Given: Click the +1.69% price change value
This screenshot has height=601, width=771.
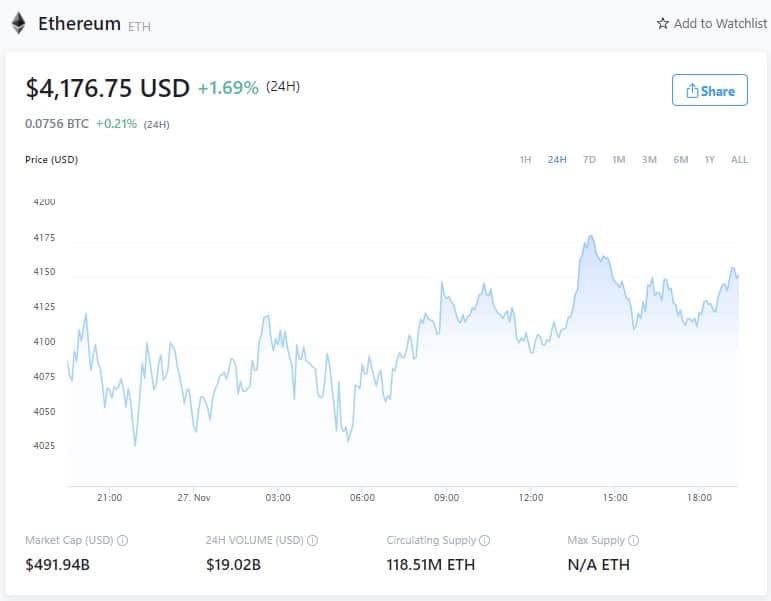Looking at the screenshot, I should coord(228,88).
